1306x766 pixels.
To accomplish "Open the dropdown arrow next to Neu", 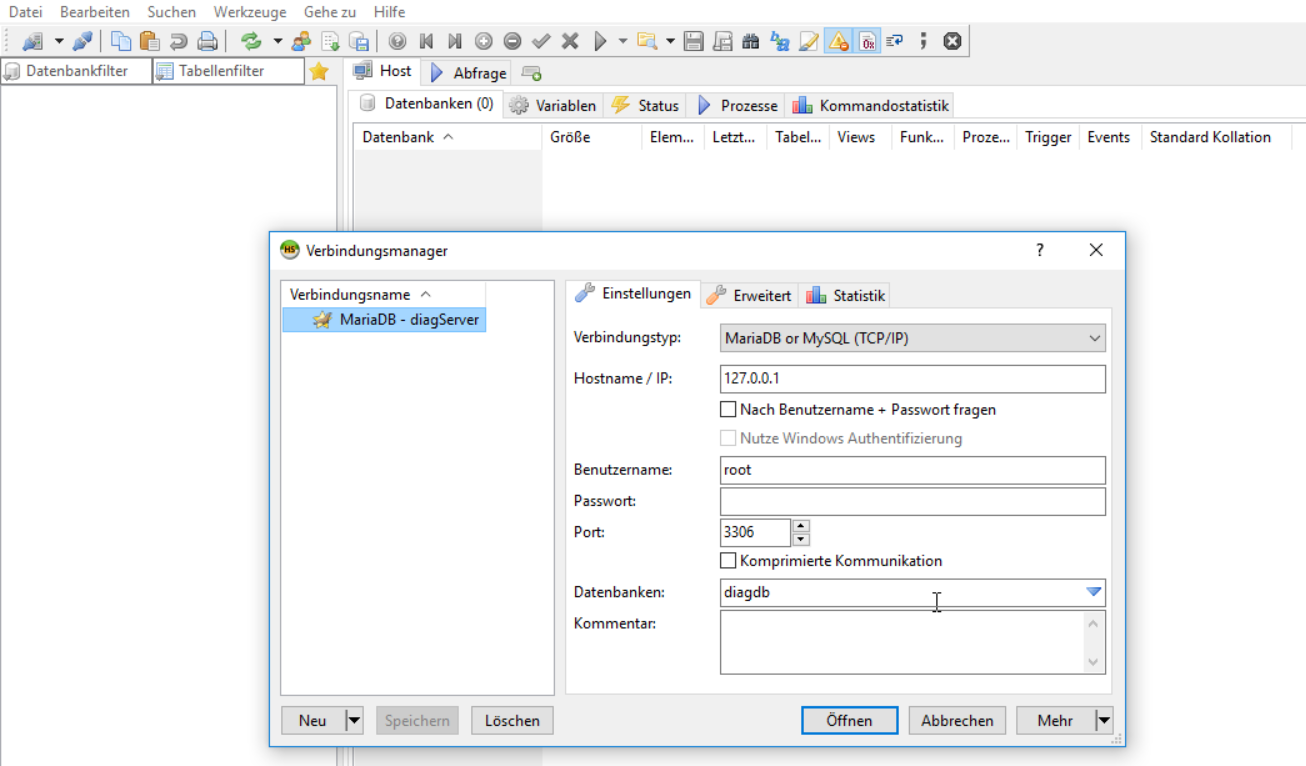I will [353, 720].
